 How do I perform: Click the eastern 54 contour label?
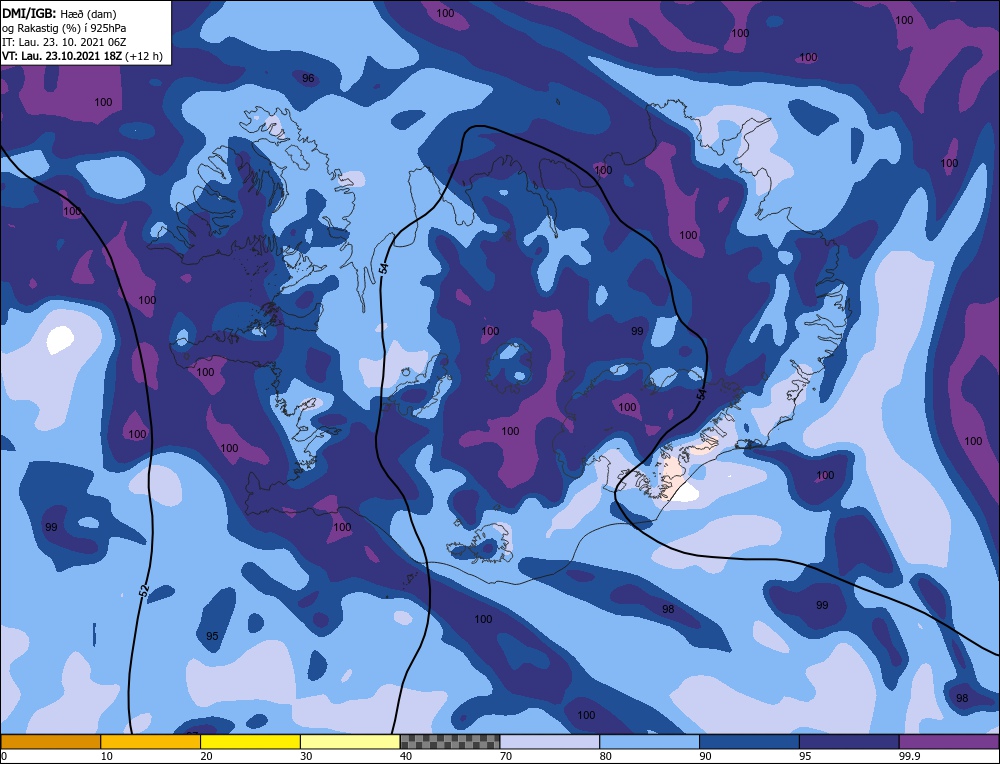(x=702, y=395)
